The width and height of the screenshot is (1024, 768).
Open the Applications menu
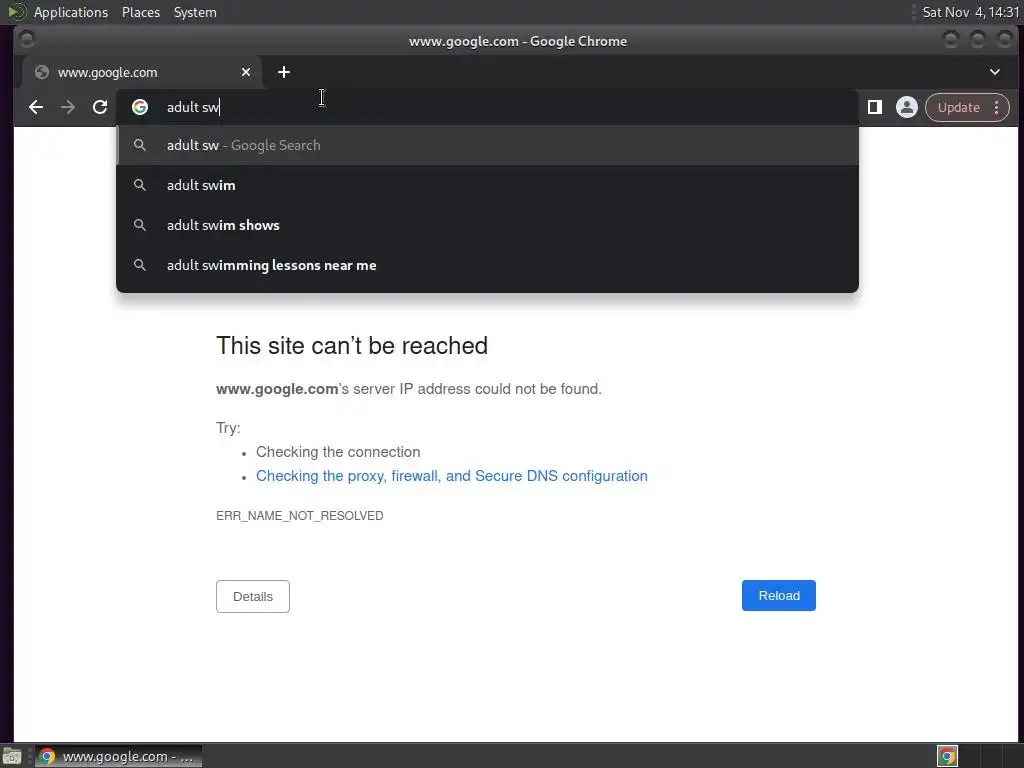pos(71,12)
